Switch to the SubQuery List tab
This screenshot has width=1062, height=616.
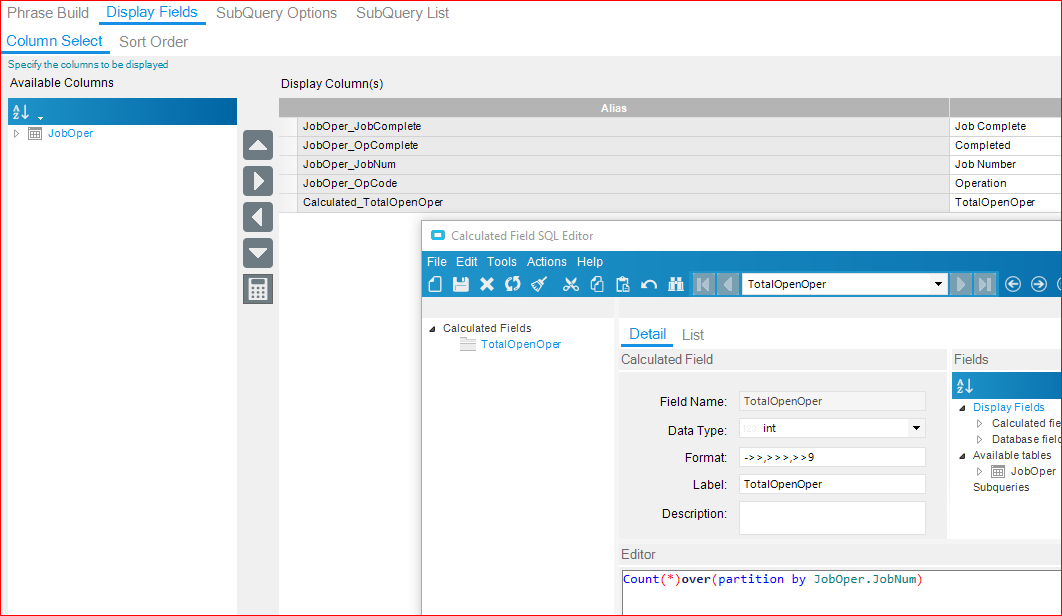coord(402,13)
